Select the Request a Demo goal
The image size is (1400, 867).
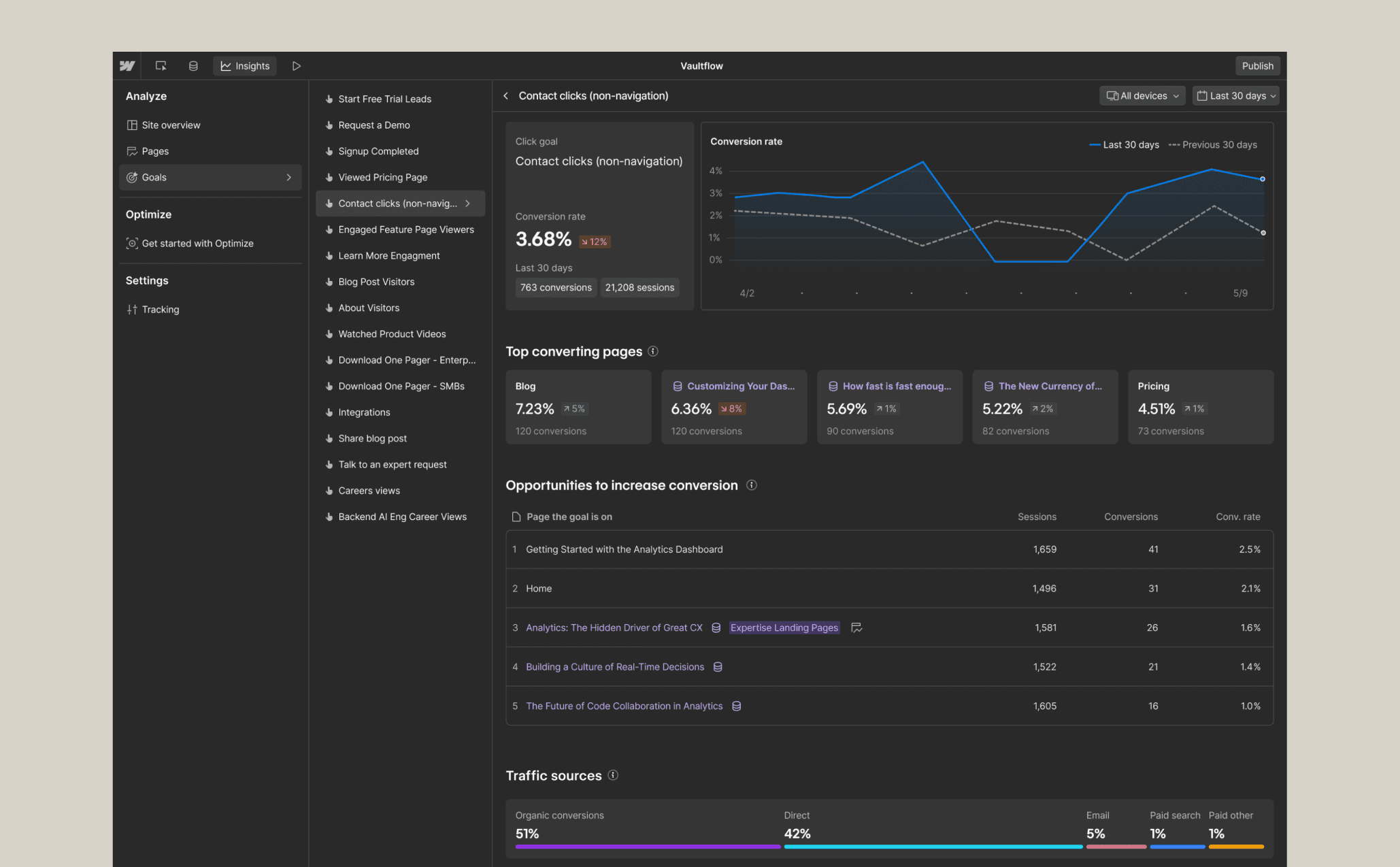(x=400, y=125)
